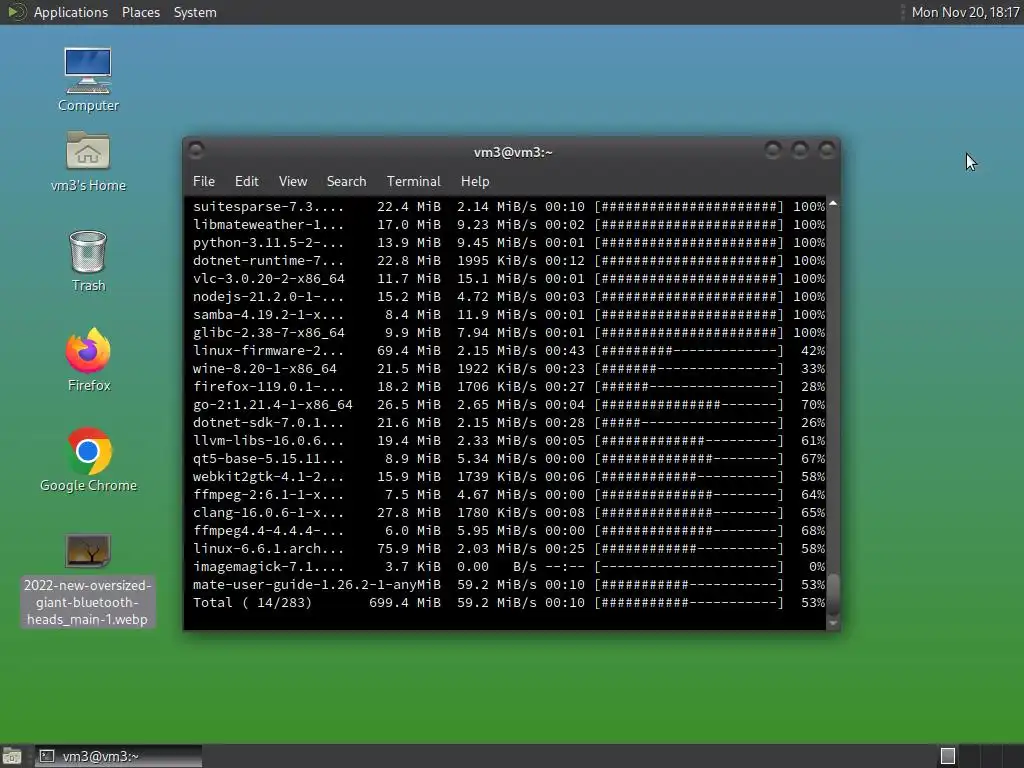
Task: Click the go-2:1.21.4-1-x86_64 line
Action: [x=509, y=404]
